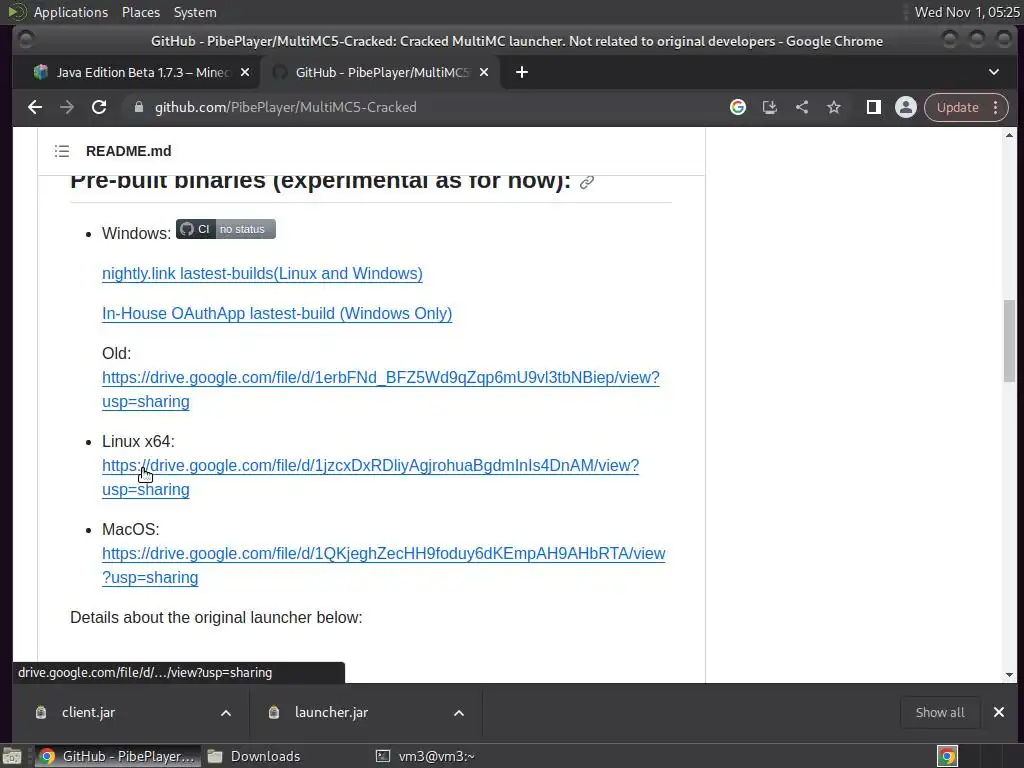Click README.md heading label

129,152
